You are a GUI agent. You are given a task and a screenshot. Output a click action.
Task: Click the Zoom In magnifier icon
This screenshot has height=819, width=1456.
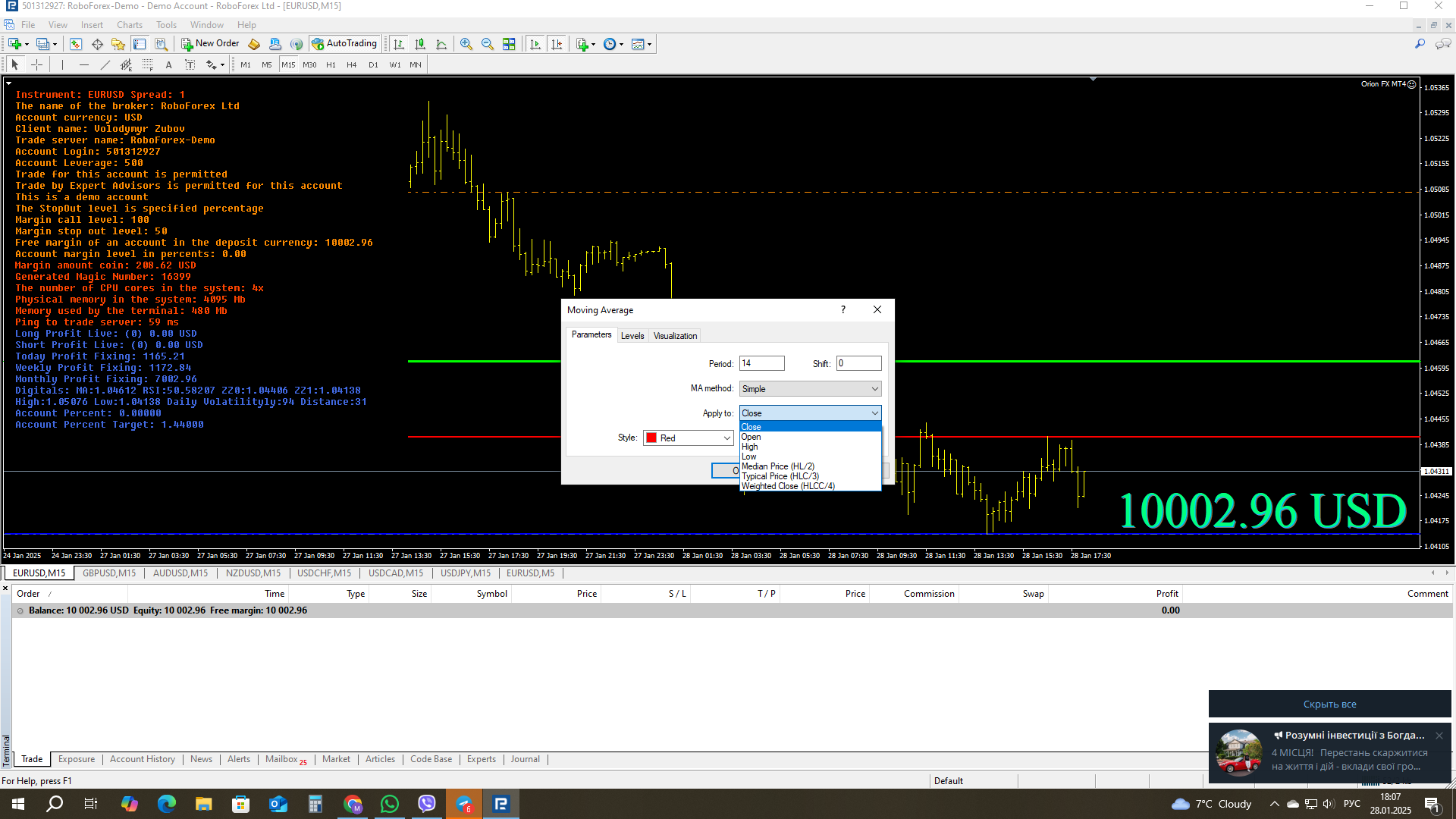click(466, 44)
